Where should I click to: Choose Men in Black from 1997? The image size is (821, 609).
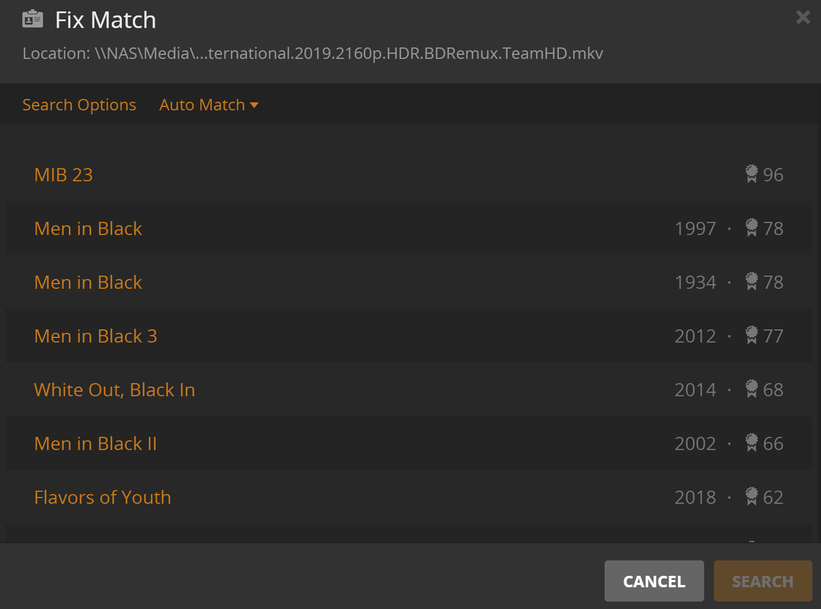[x=408, y=228]
